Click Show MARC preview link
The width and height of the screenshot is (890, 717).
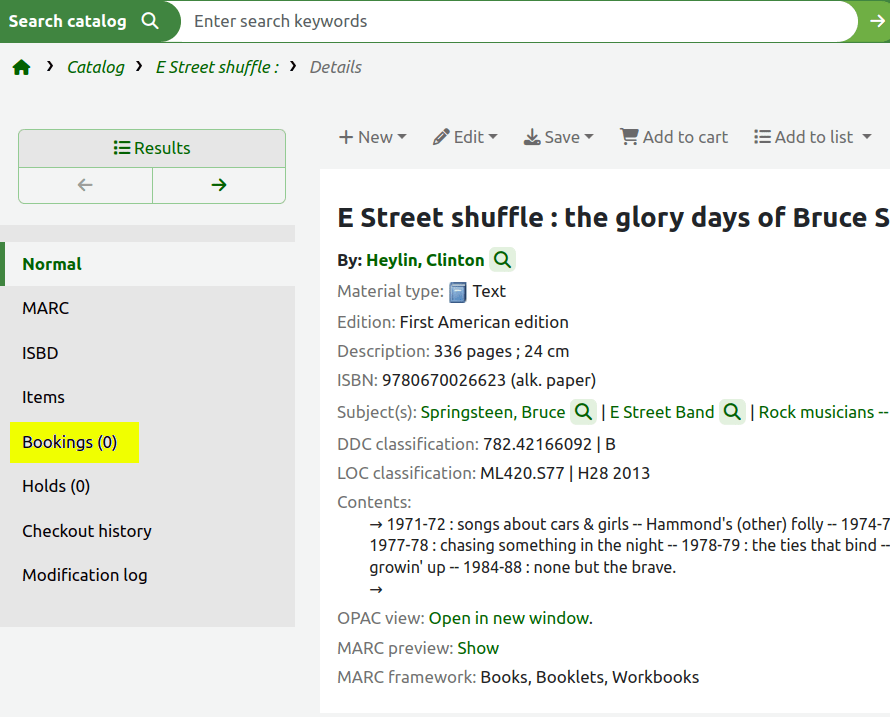[x=478, y=648]
